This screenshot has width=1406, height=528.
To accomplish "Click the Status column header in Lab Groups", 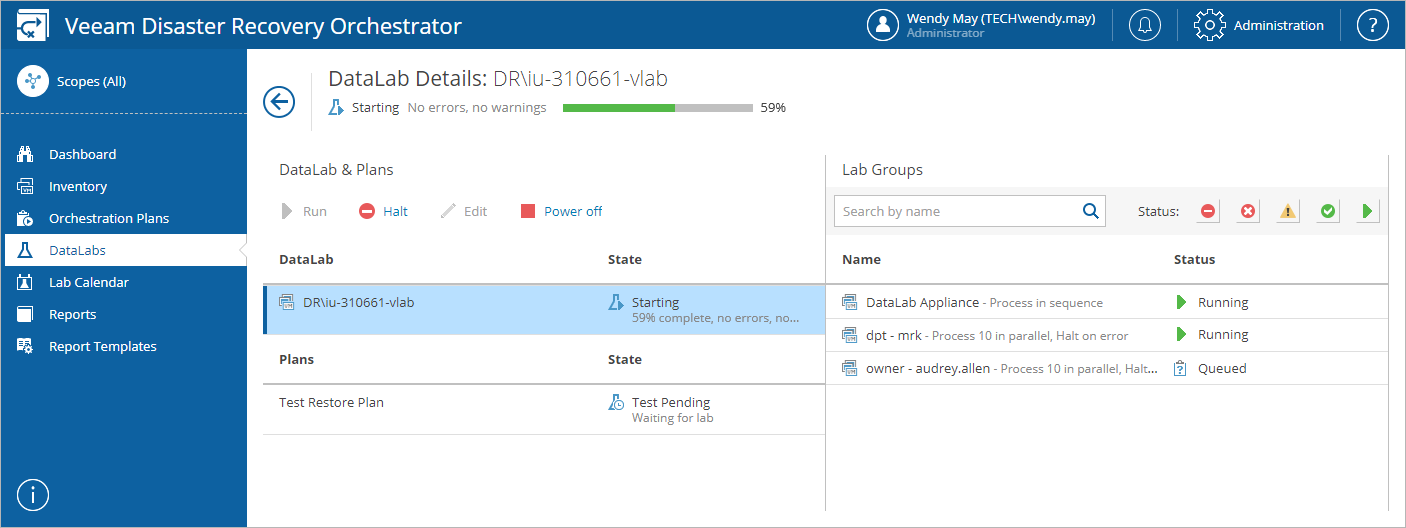I will pos(1194,259).
